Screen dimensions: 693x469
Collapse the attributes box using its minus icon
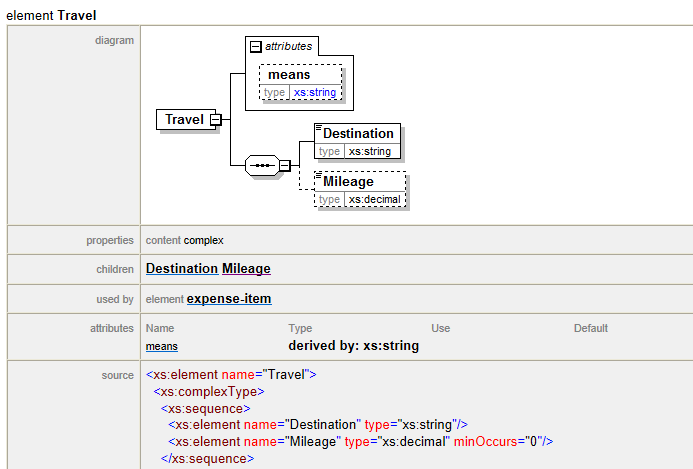pos(256,46)
